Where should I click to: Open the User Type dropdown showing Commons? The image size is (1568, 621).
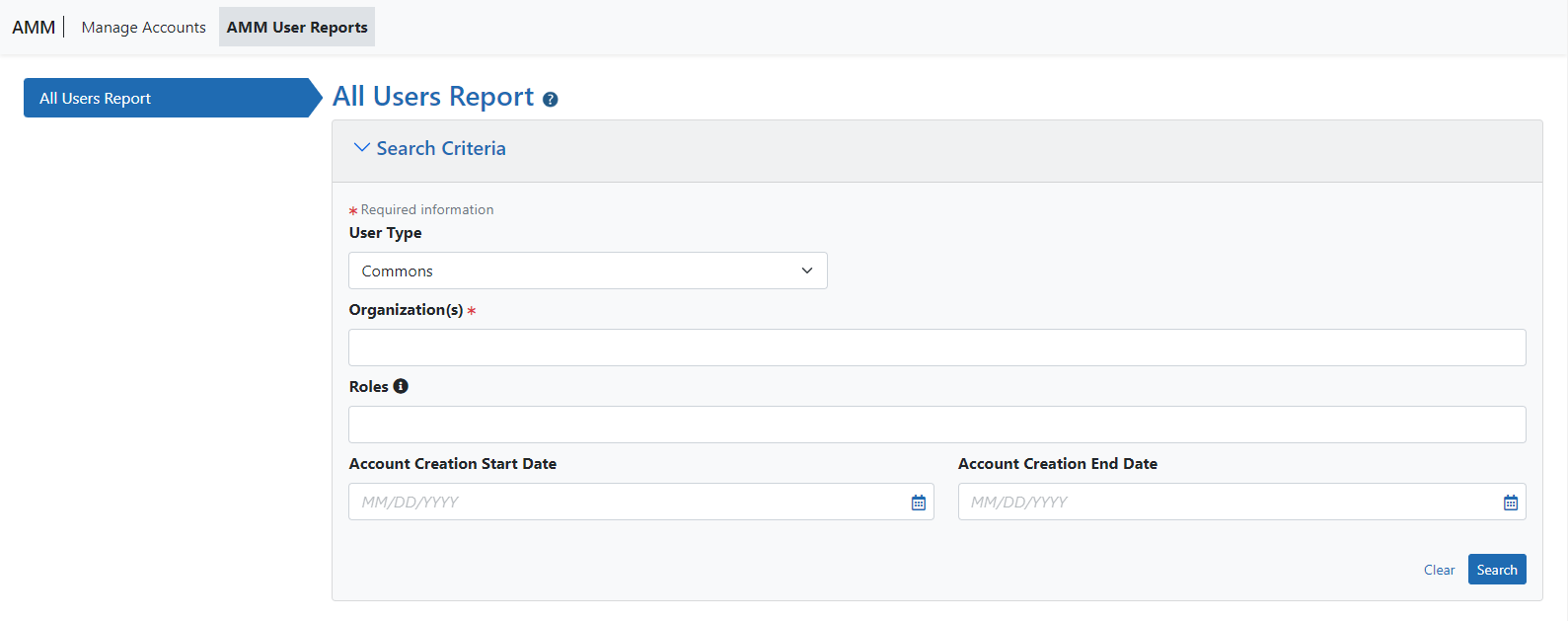pyautogui.click(x=588, y=271)
